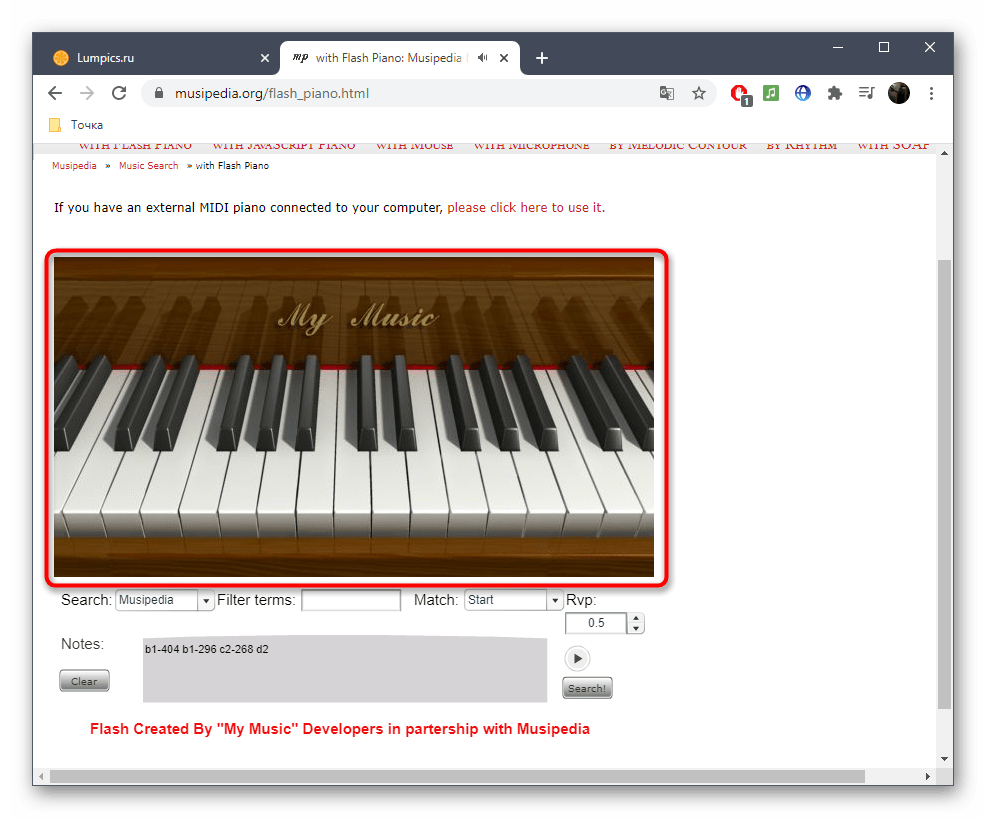Bookmark this page with the star icon
This screenshot has width=986, height=818.
click(x=699, y=93)
